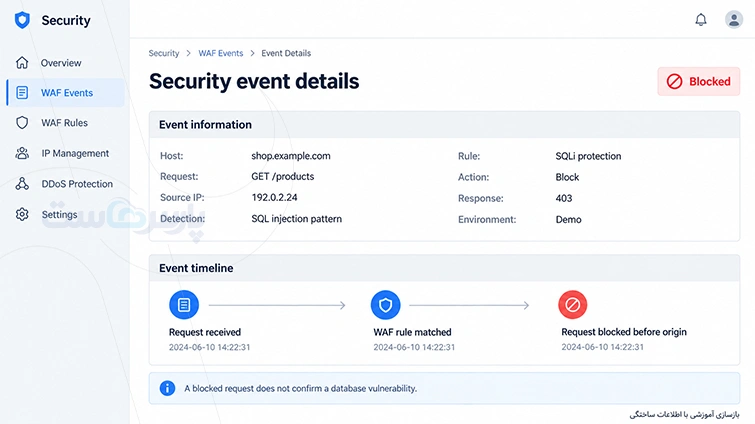Click the Rule: field label
Viewport: 755px width, 424px height.
click(x=469, y=156)
